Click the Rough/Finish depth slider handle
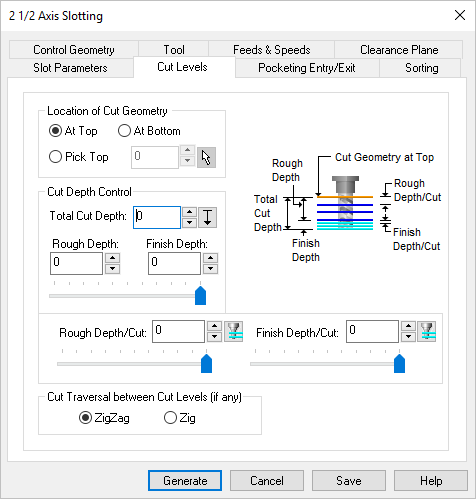Screen dimensions: 476x499 pyautogui.click(x=200, y=295)
